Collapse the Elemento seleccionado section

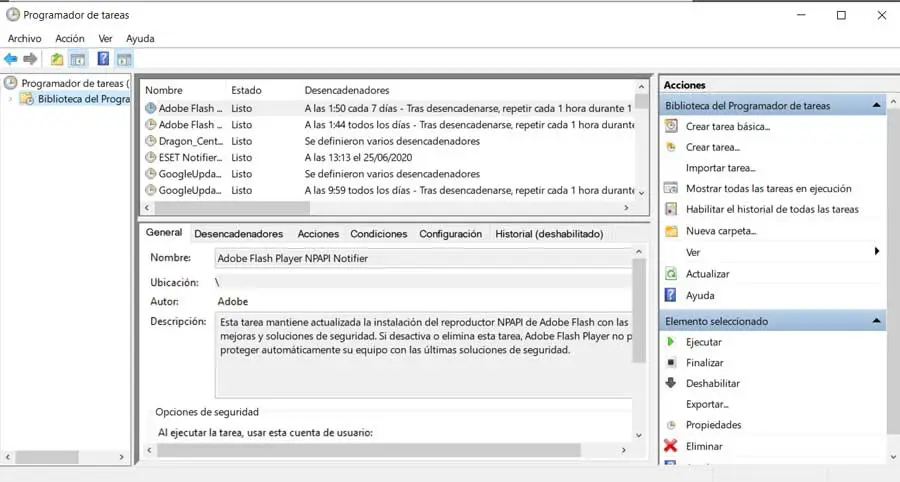click(876, 321)
